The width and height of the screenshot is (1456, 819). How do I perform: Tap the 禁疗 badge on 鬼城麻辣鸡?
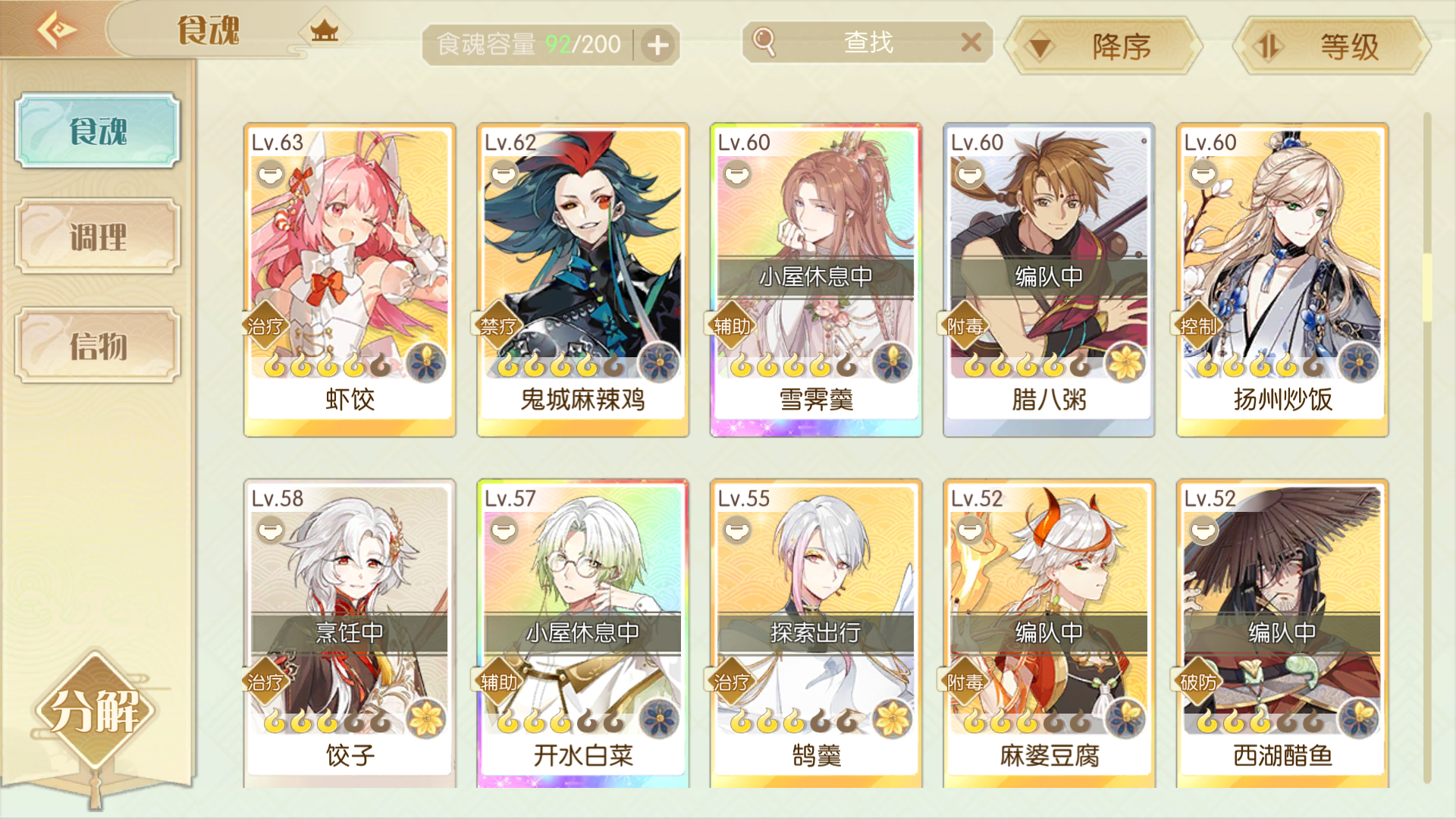(x=498, y=326)
